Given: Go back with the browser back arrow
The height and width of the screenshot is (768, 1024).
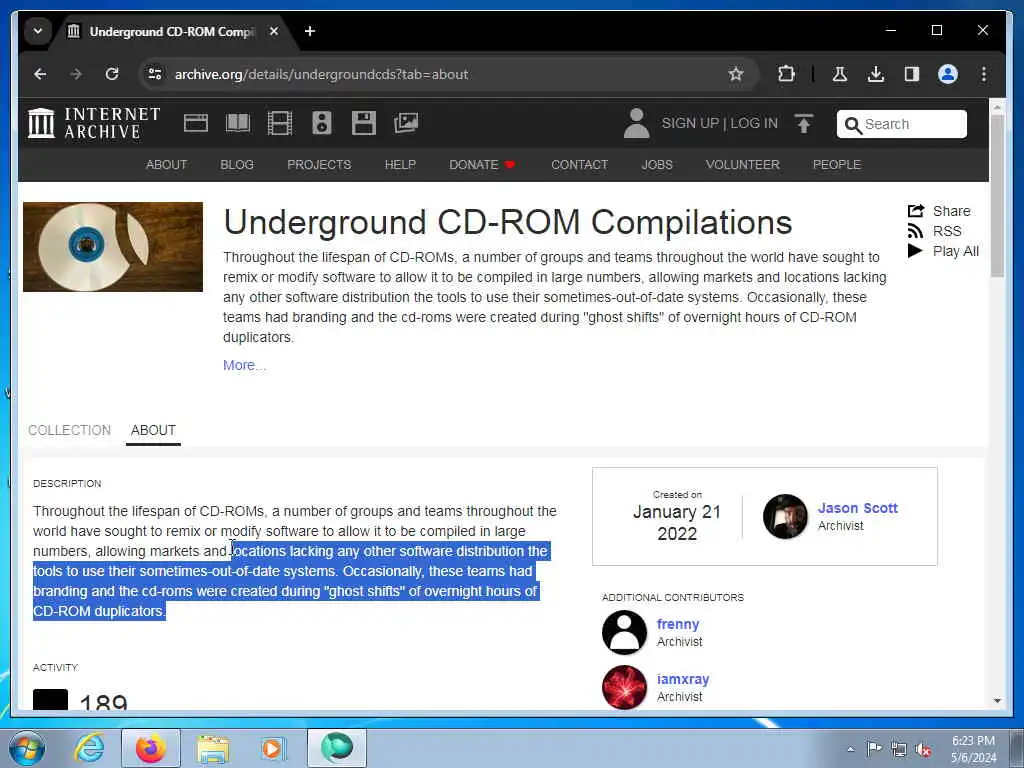Looking at the screenshot, I should pos(40,74).
